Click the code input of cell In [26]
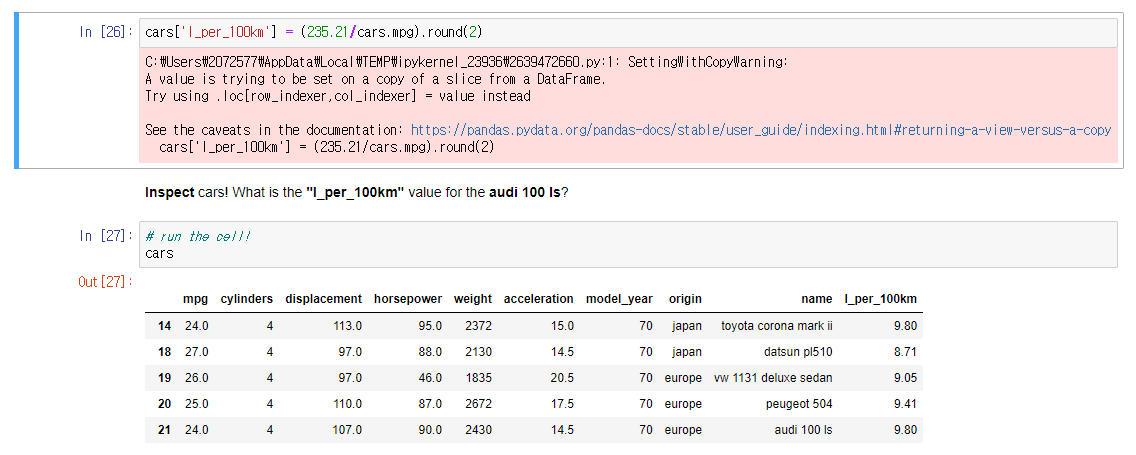This screenshot has height=455, width=1136. point(628,33)
